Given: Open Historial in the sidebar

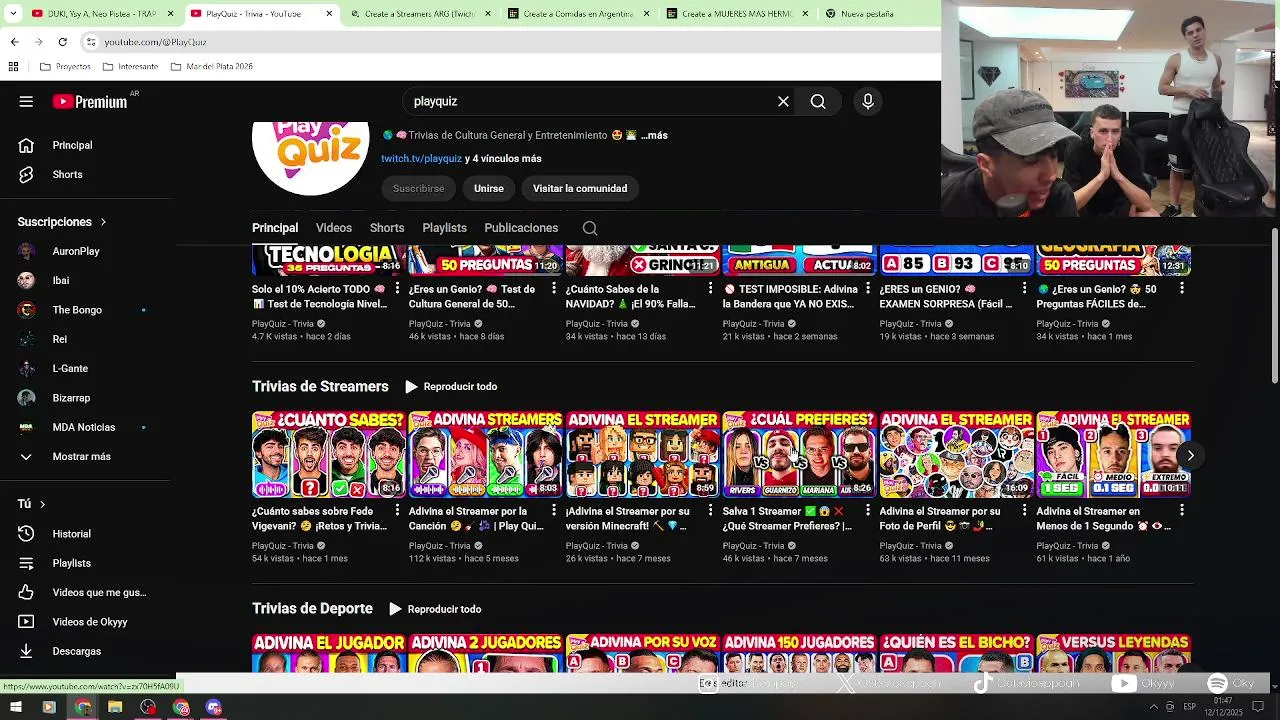Looking at the screenshot, I should point(71,534).
